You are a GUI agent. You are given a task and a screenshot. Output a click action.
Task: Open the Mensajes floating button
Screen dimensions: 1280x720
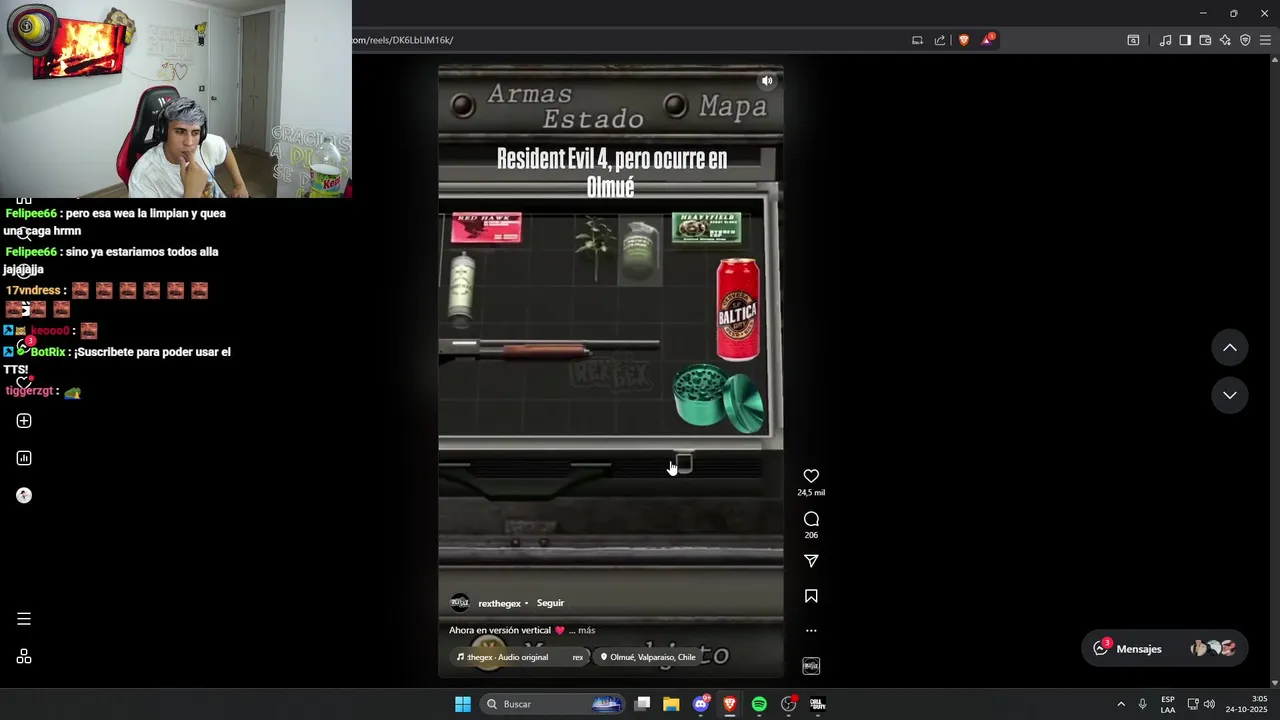pos(1164,649)
